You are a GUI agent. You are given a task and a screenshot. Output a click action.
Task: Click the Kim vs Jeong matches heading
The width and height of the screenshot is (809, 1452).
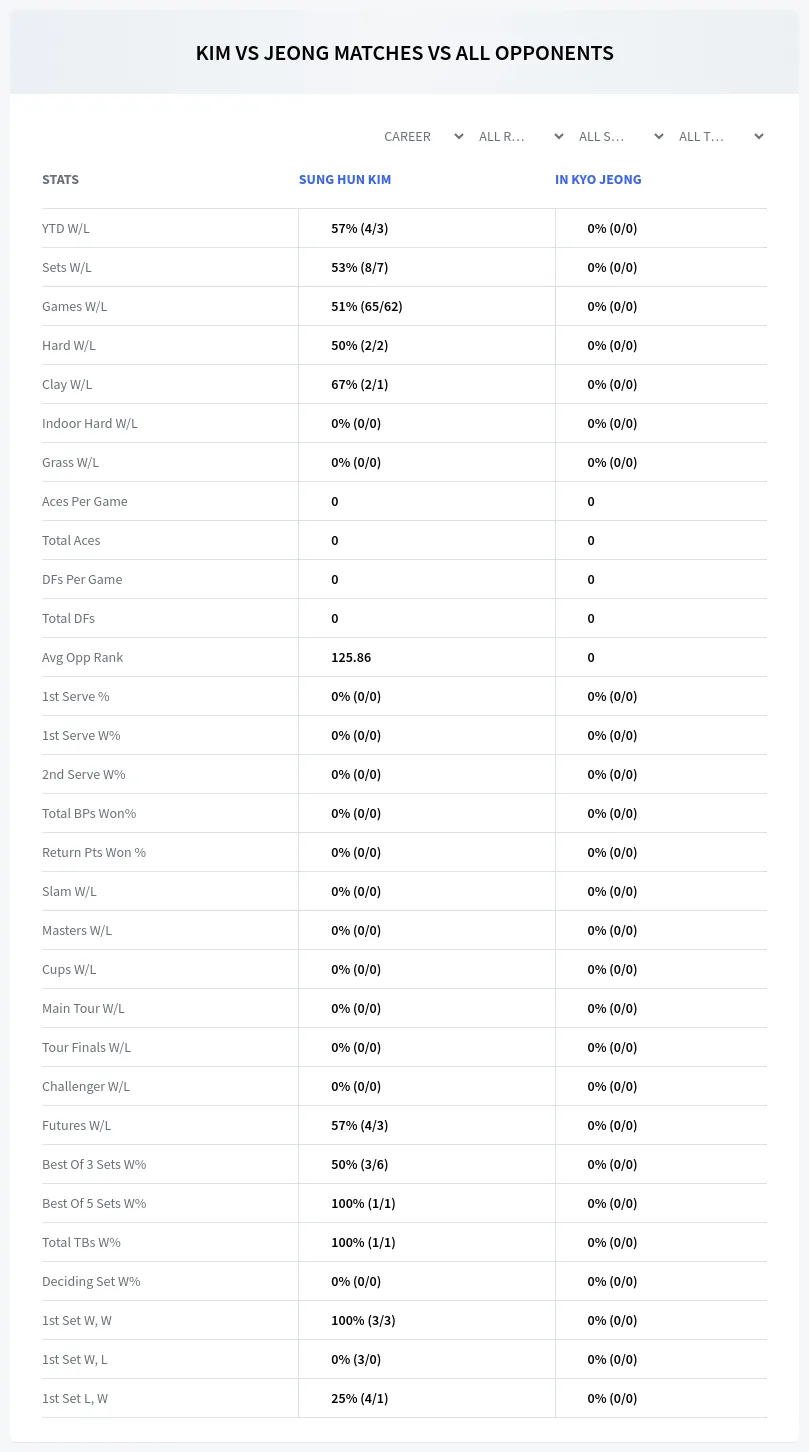click(x=405, y=53)
